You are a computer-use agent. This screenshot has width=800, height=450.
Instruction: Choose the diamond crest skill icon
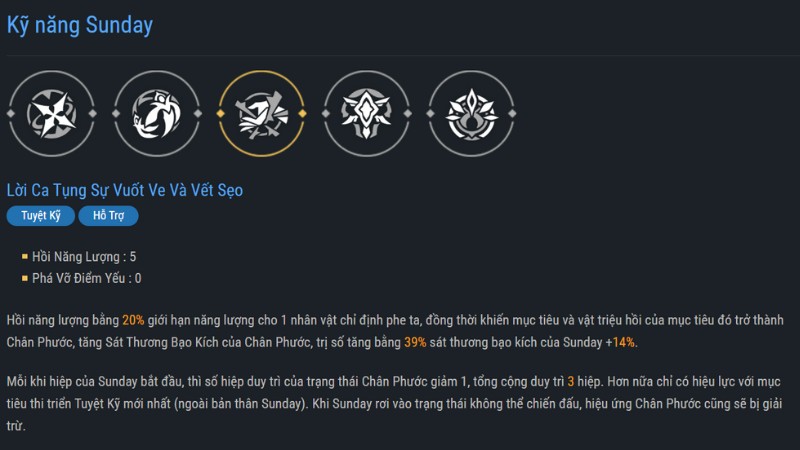366,115
